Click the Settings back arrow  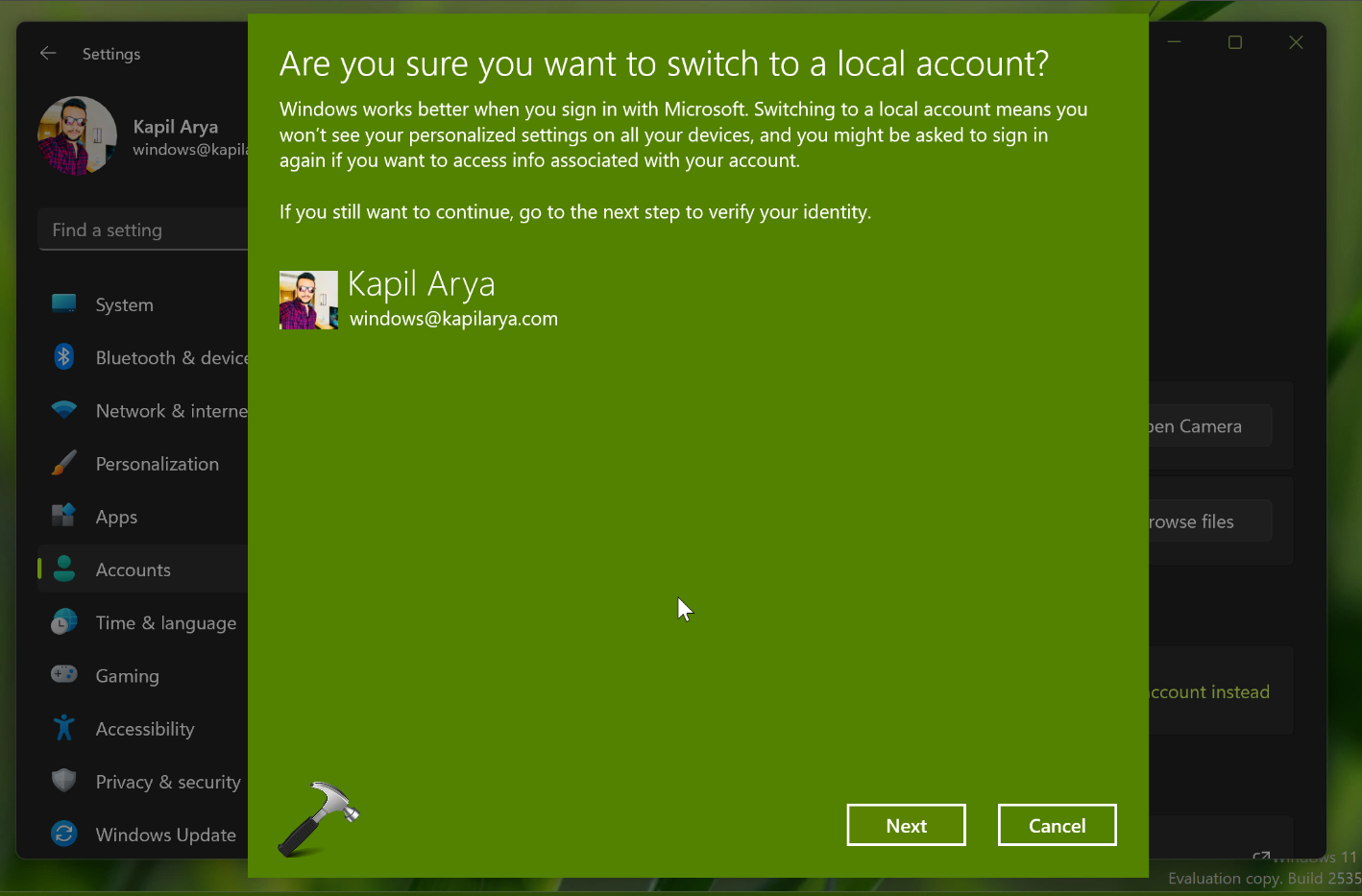coord(48,54)
